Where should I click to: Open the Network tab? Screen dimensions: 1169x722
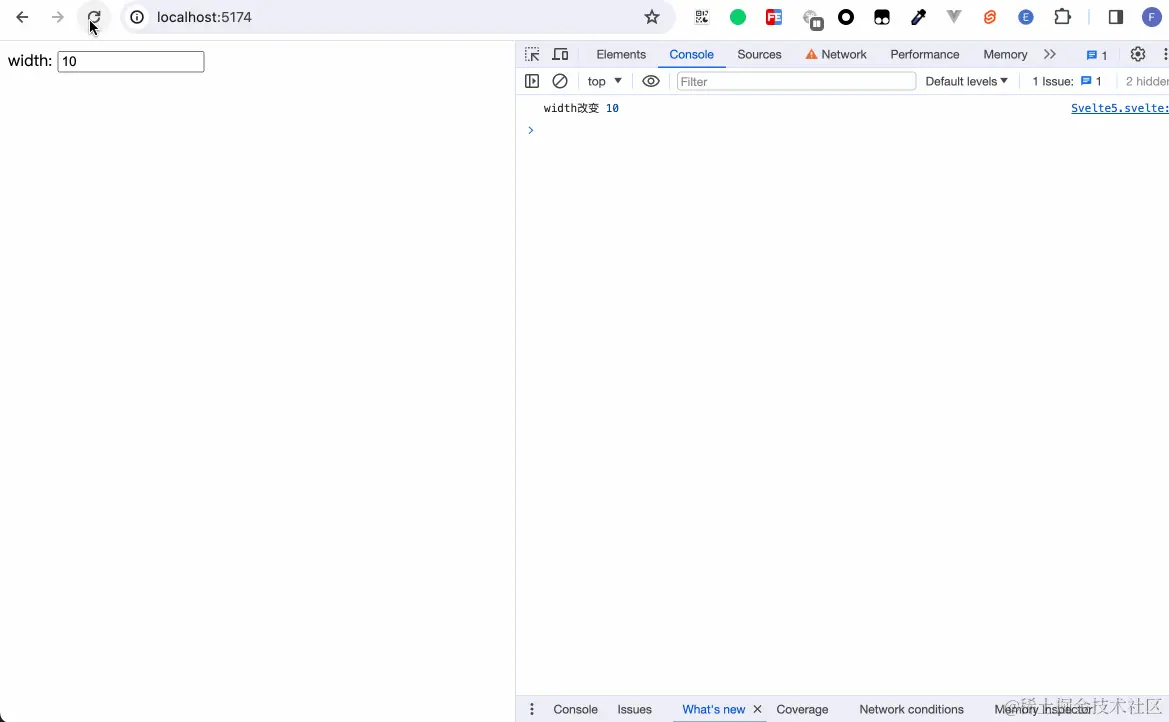click(836, 54)
